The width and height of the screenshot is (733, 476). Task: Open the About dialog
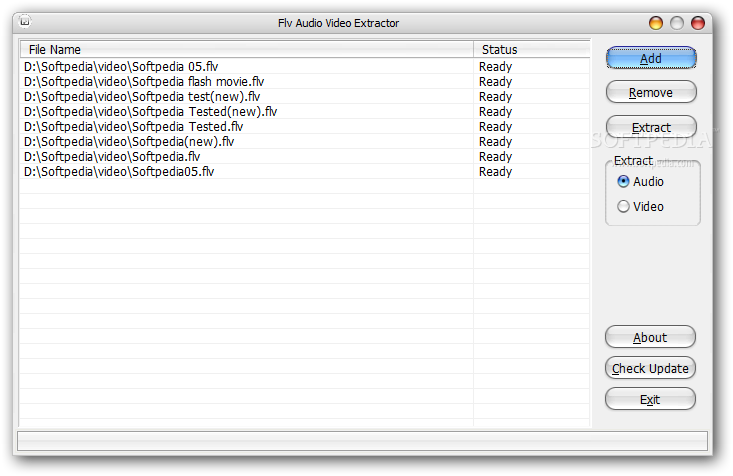pos(650,337)
